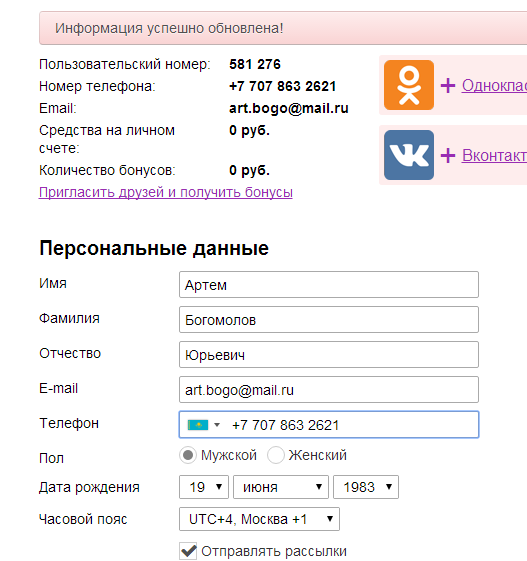The height and width of the screenshot is (561, 527).
Task: Open the birth year dropdown showing 1983
Action: (x=366, y=487)
